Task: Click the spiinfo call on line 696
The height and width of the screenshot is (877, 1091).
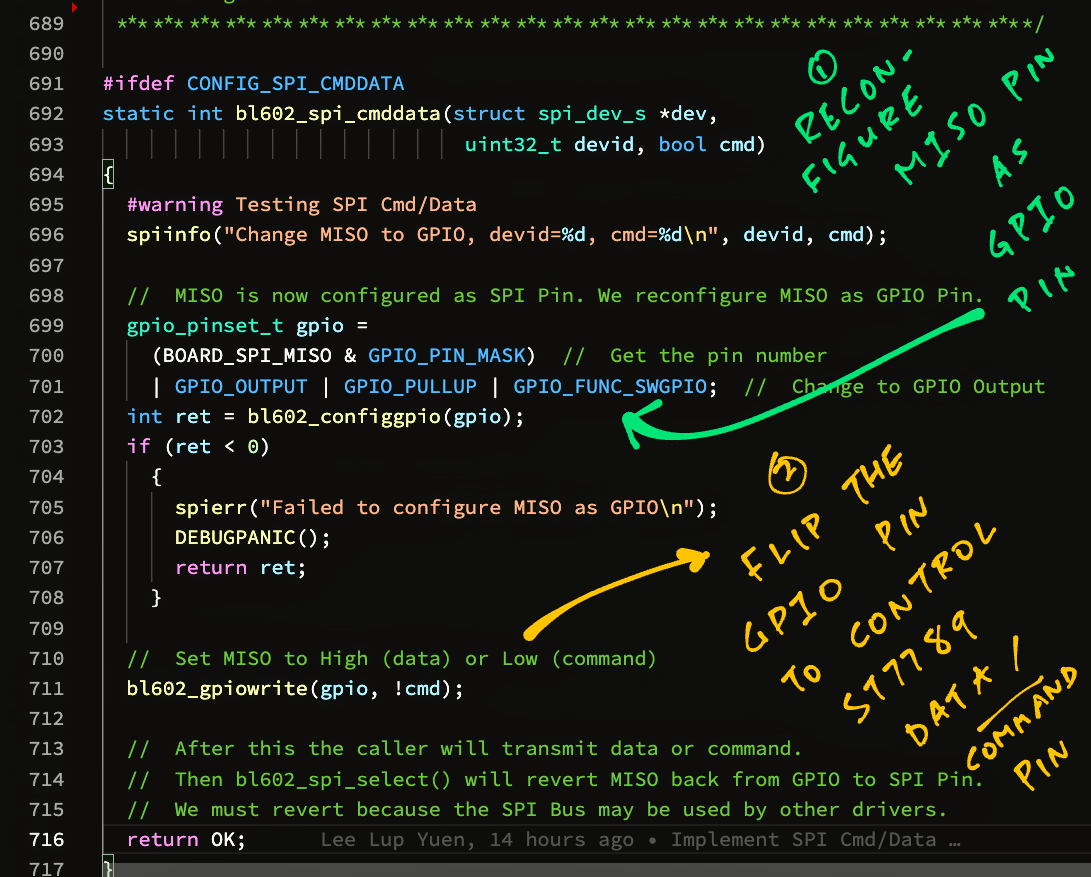Action: 169,235
